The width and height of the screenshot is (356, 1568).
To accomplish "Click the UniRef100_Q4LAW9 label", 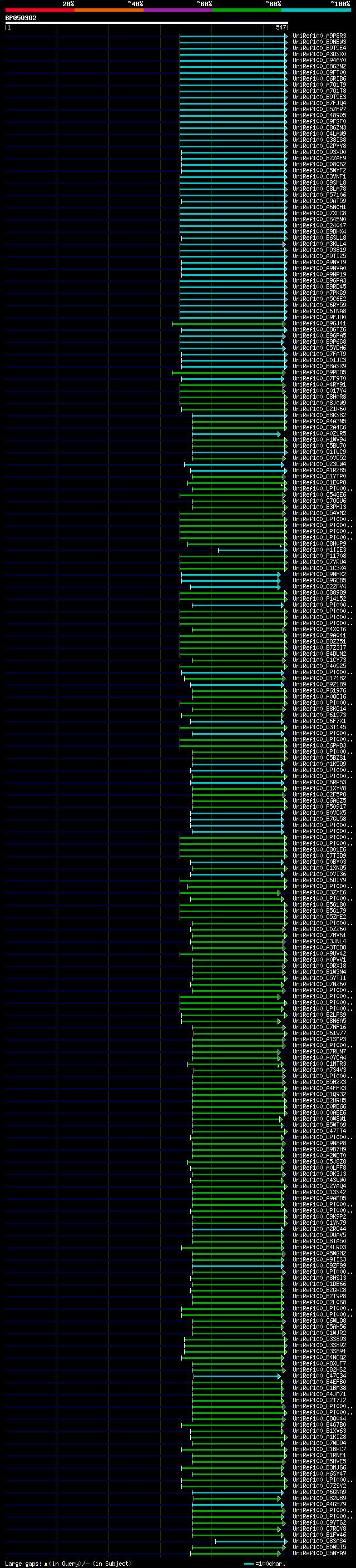I will pos(319,133).
